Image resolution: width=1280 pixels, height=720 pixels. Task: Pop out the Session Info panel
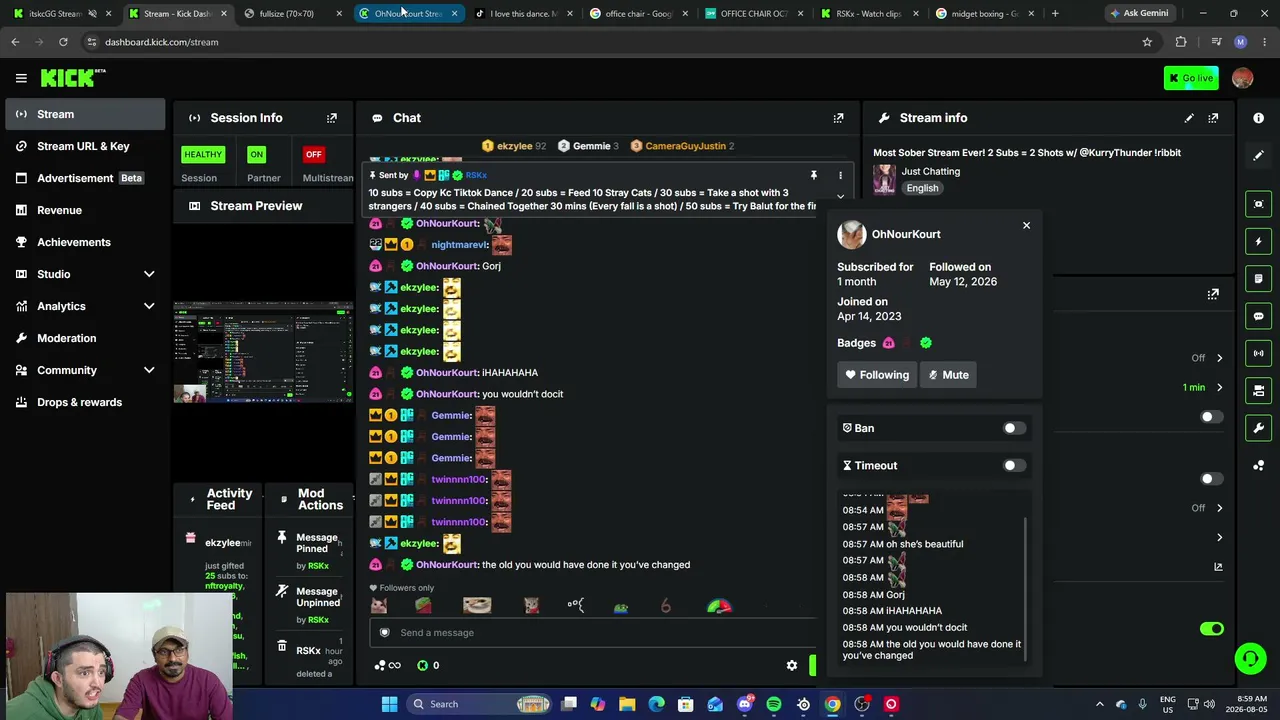[x=332, y=118]
